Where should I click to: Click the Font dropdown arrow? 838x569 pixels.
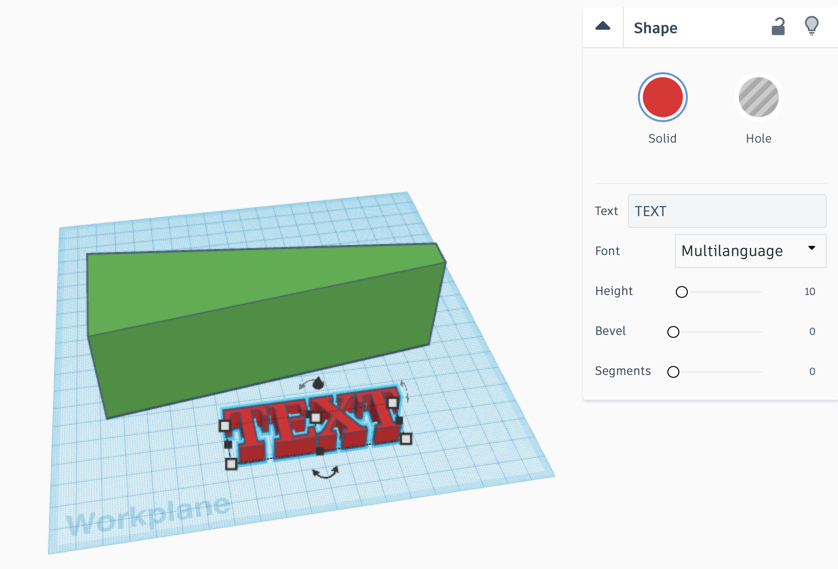(811, 248)
